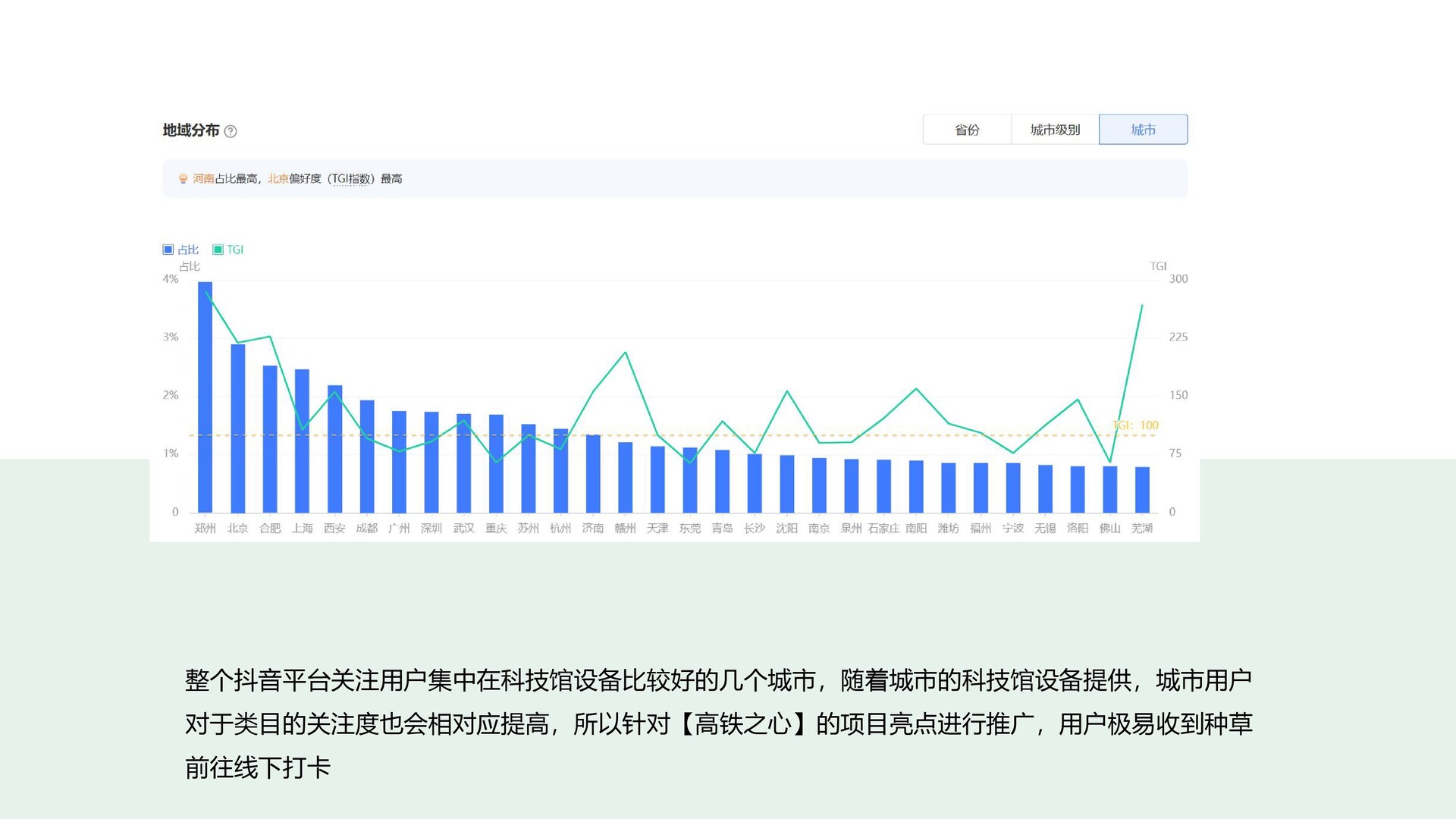Click the 地域分布 section title
1456x819 pixels.
click(191, 130)
